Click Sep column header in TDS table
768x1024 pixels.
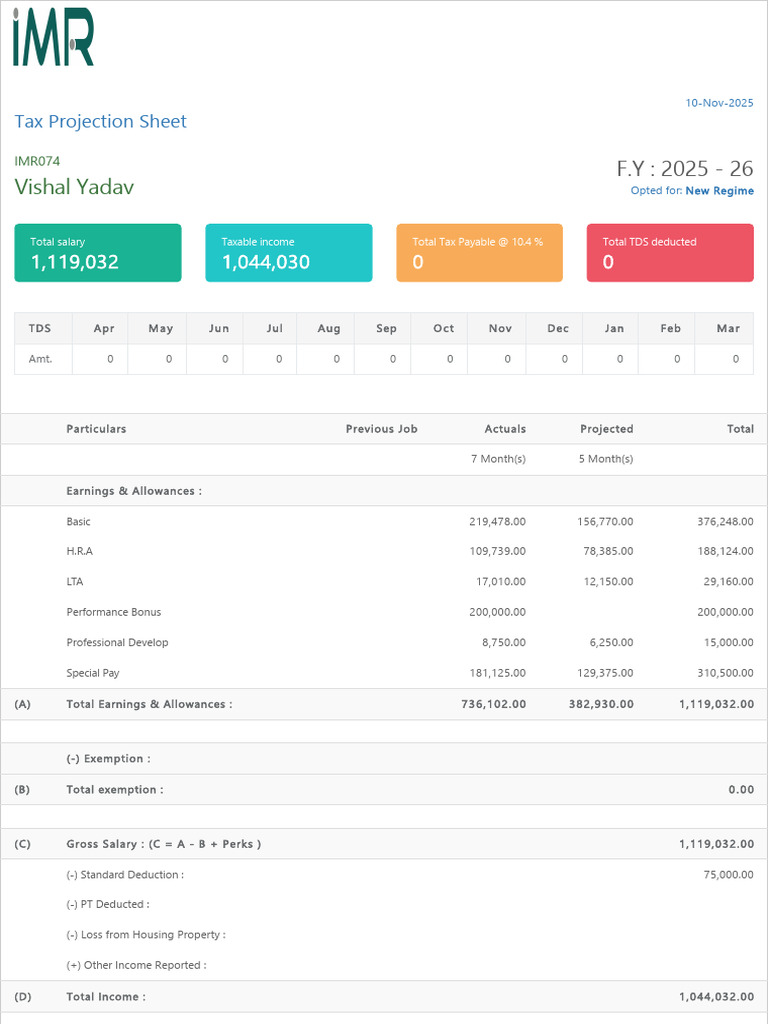(x=383, y=328)
